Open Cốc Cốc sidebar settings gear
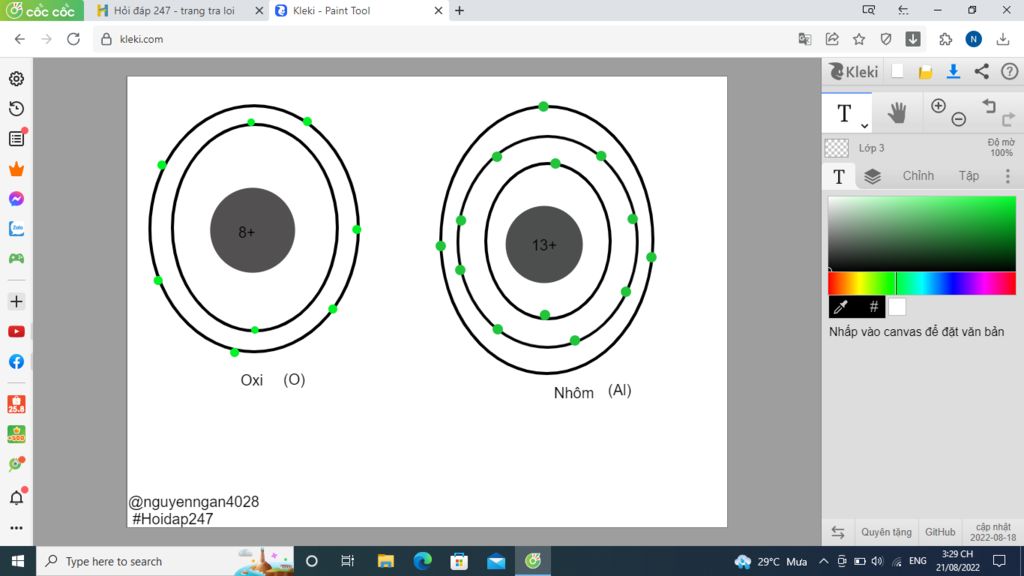Image resolution: width=1024 pixels, height=576 pixels. point(16,78)
